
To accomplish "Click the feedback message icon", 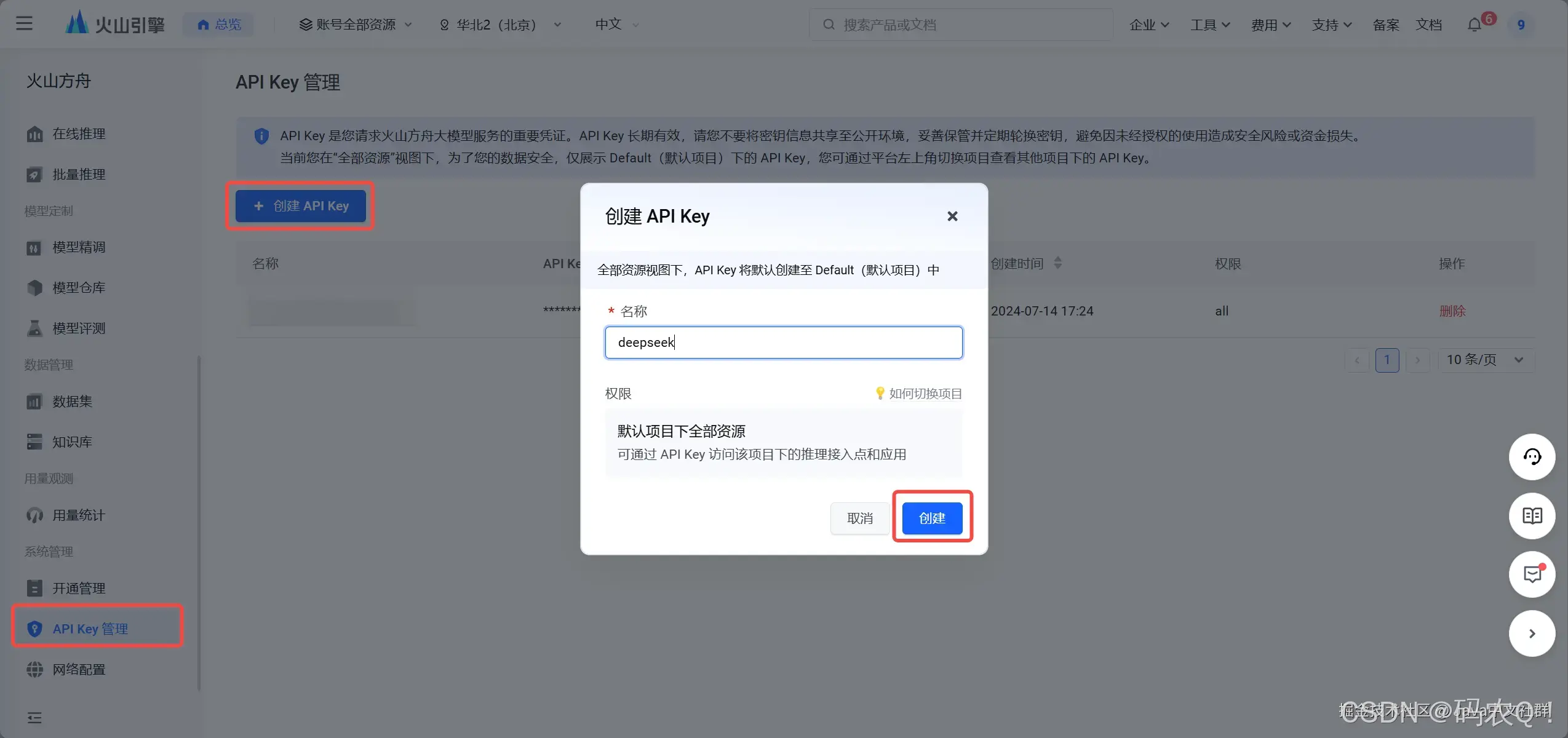I will (x=1532, y=574).
